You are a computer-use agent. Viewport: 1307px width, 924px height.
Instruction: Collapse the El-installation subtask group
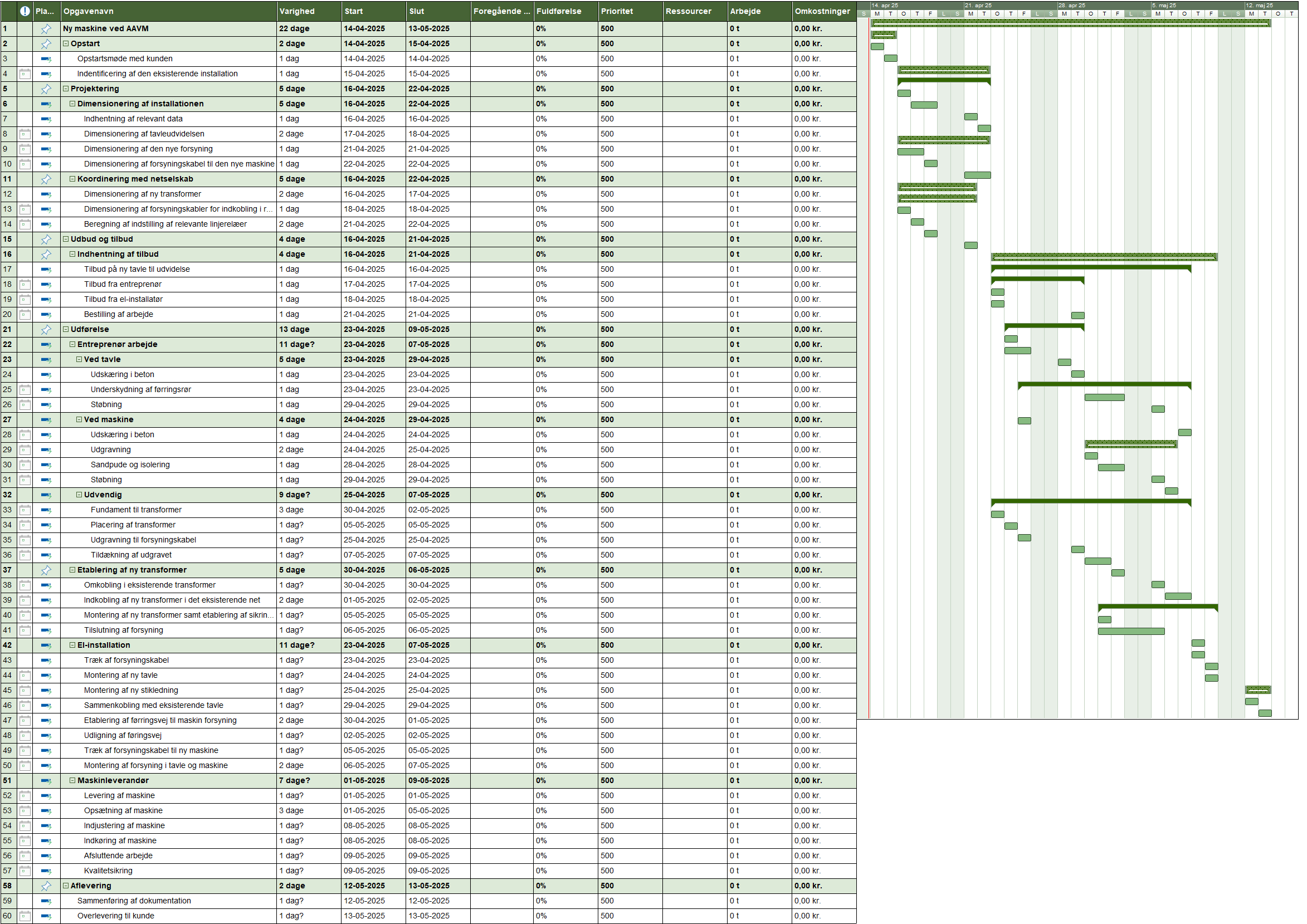72,645
